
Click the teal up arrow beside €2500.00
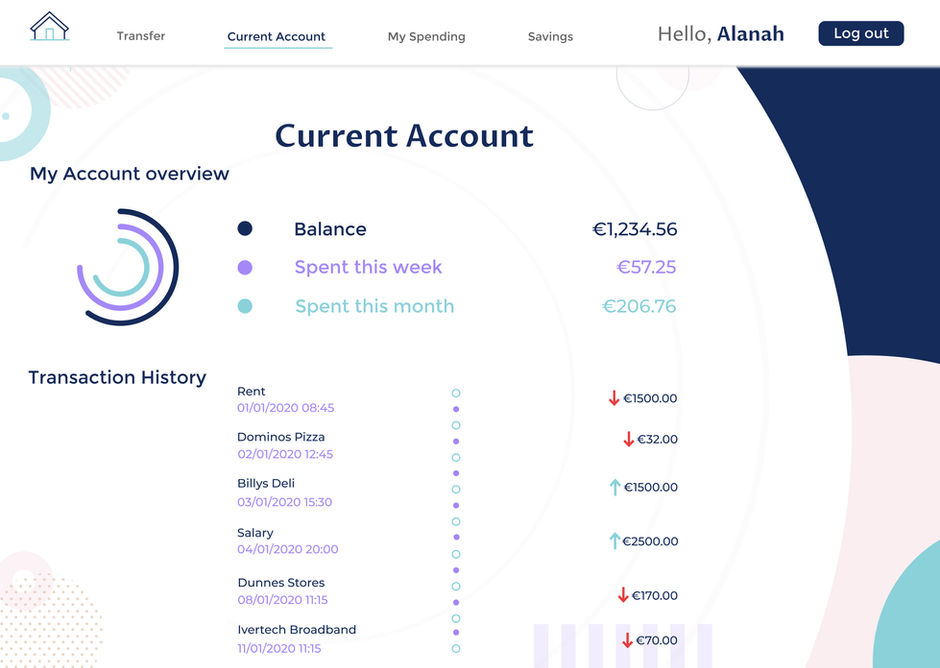pos(615,541)
